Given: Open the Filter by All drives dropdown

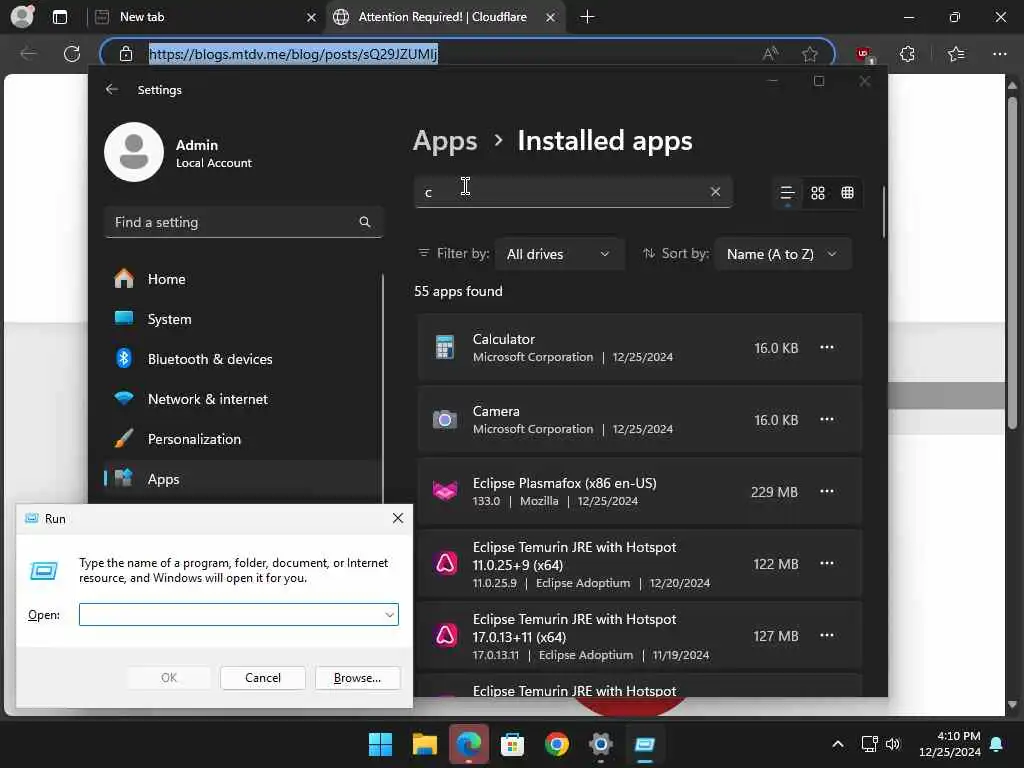Looking at the screenshot, I should click(559, 254).
